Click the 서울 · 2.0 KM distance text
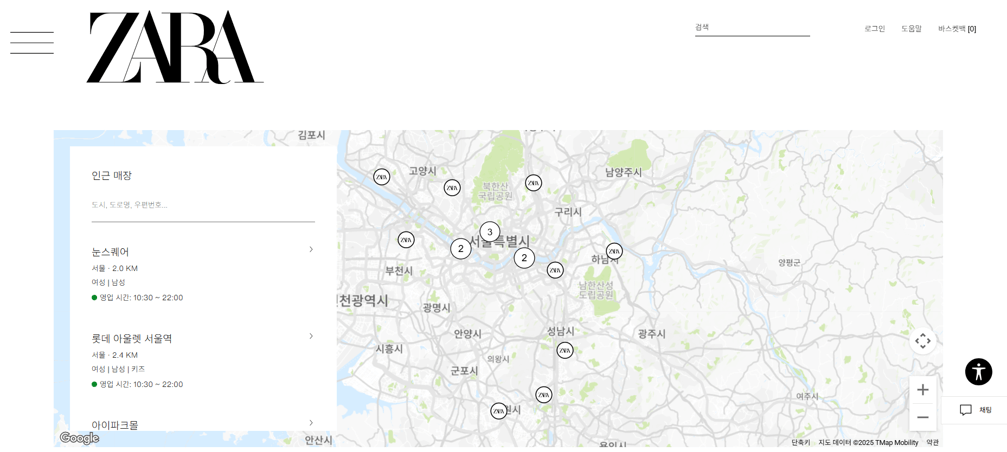The image size is (1007, 452). tap(114, 268)
